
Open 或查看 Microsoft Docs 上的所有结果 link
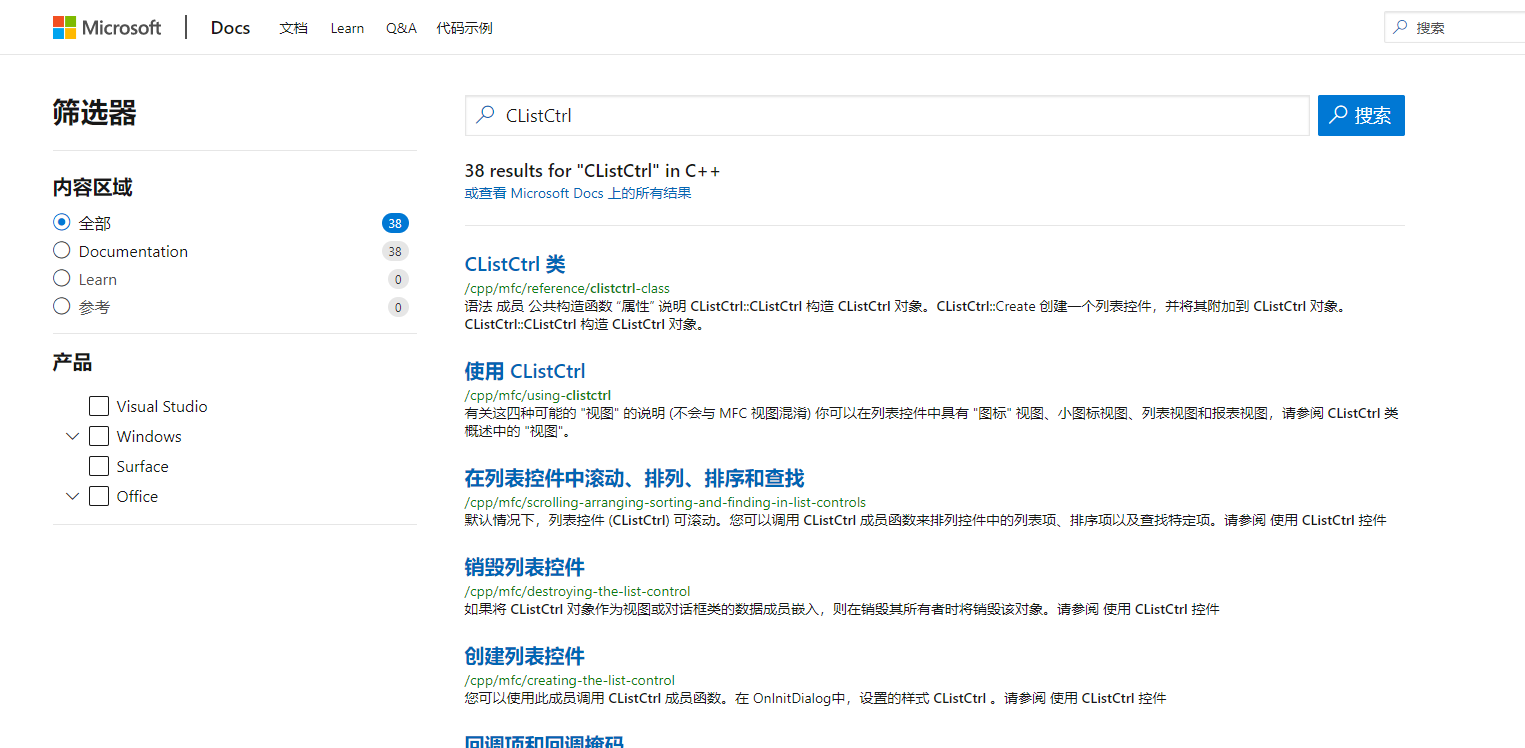pyautogui.click(x=578, y=193)
